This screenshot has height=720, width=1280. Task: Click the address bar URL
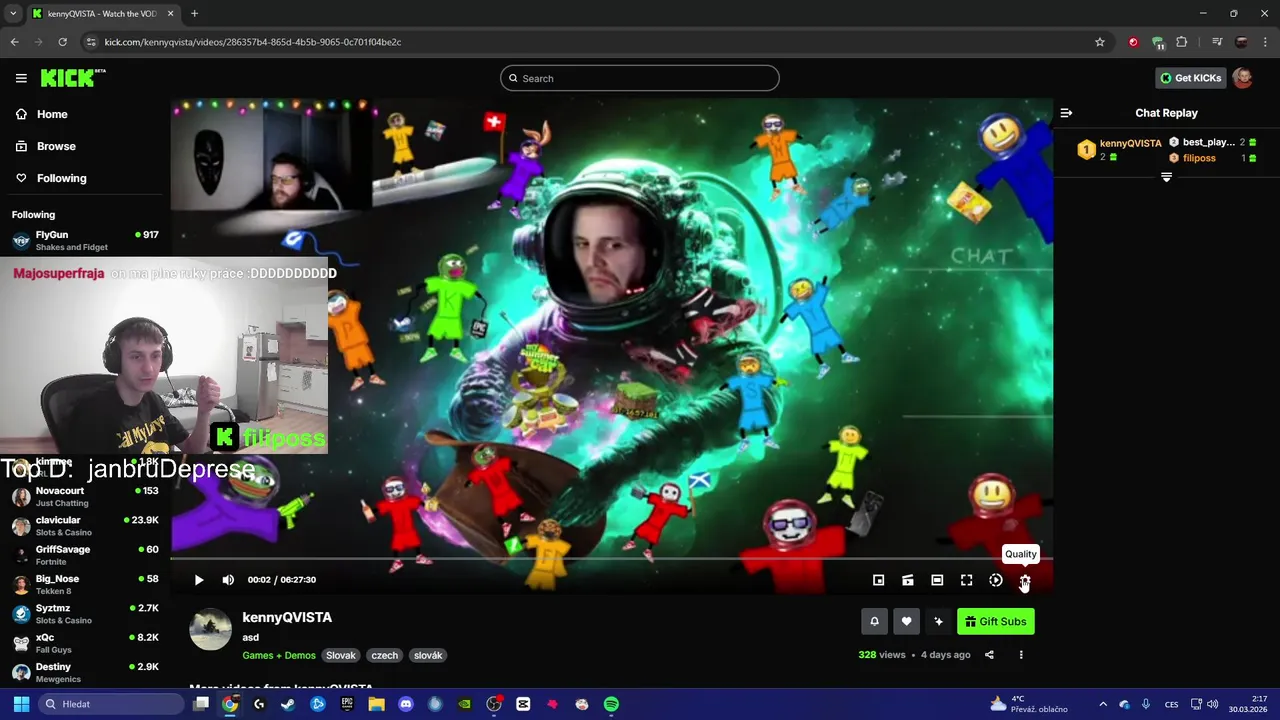pyautogui.click(x=253, y=42)
